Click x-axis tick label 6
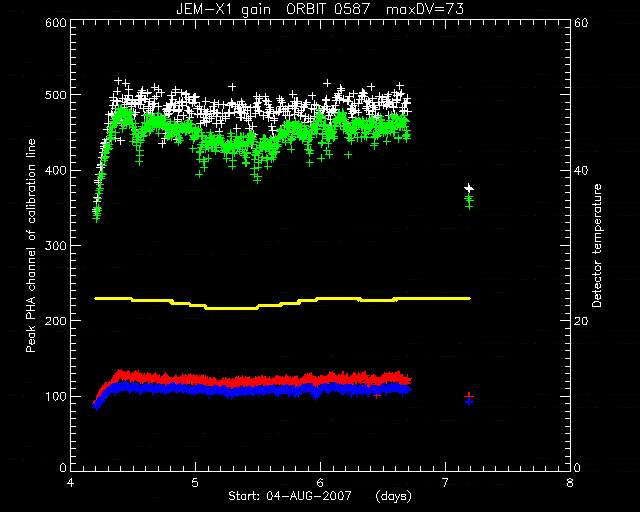This screenshot has height=512, width=640. click(x=320, y=483)
